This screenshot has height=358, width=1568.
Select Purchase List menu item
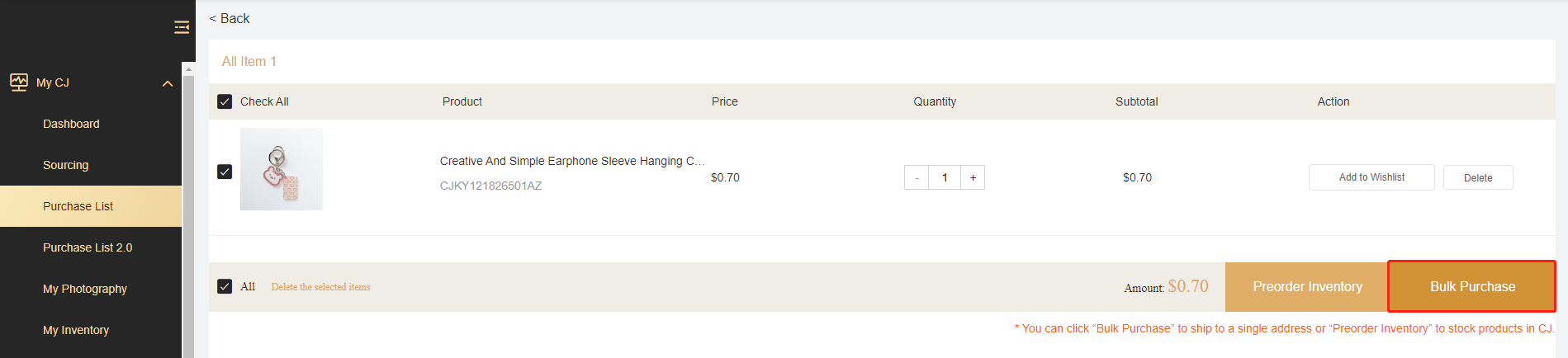[x=78, y=206]
